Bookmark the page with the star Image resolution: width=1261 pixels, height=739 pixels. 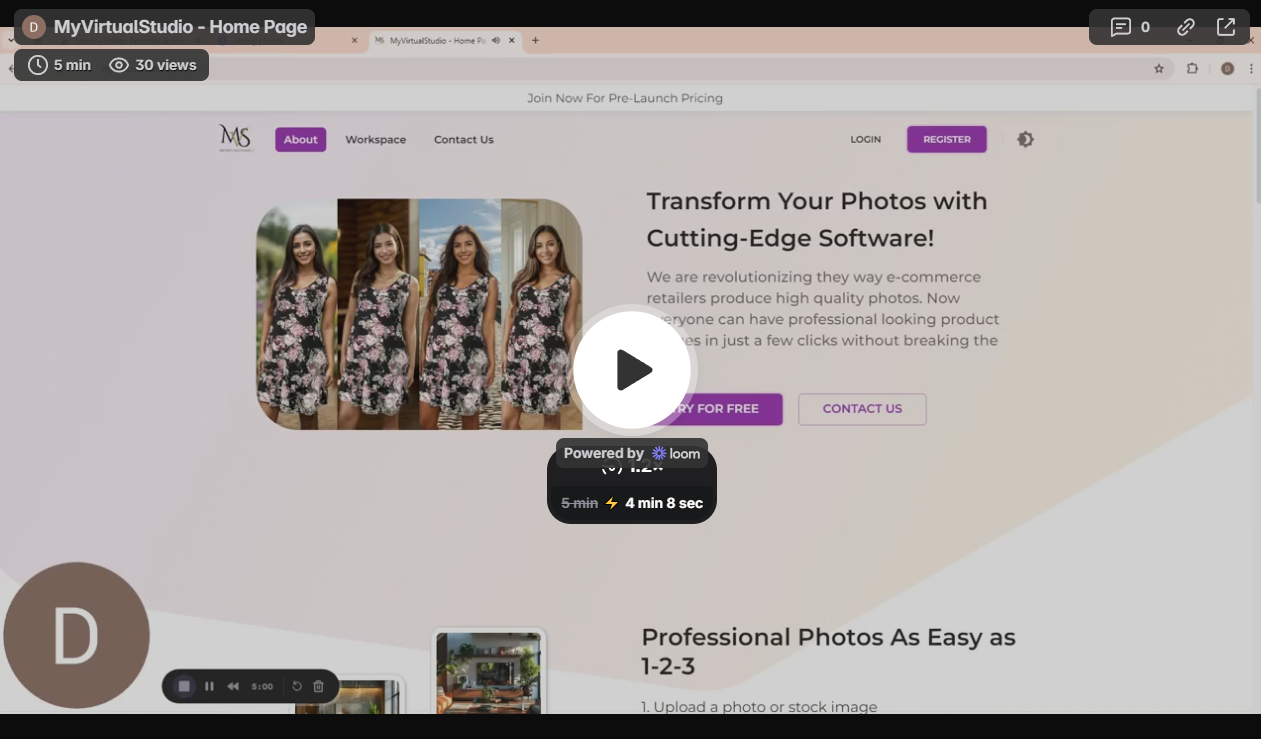click(x=1158, y=68)
